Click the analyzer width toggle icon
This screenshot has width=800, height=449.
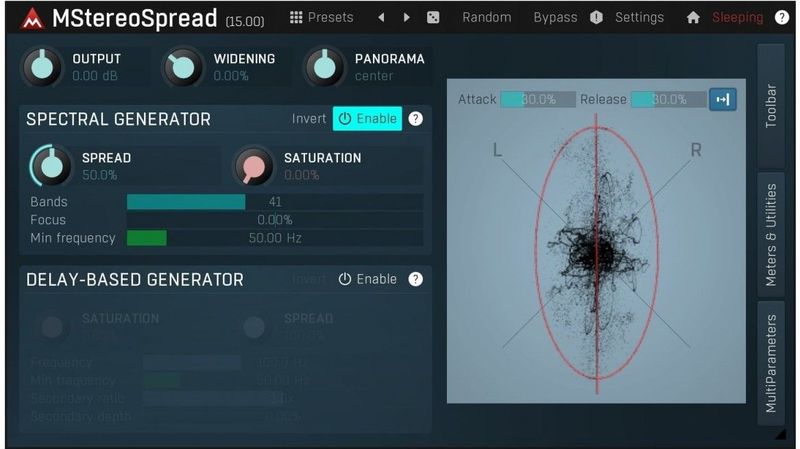722,99
